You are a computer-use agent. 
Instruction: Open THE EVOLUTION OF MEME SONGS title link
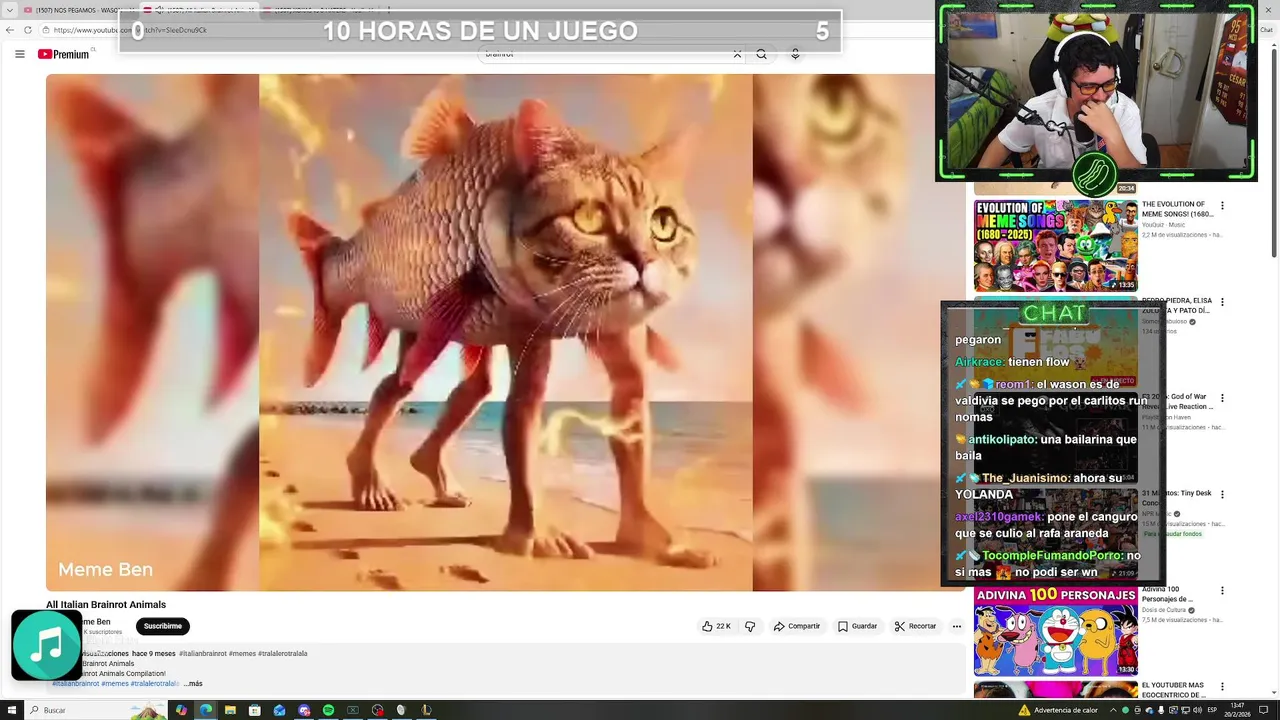1177,209
